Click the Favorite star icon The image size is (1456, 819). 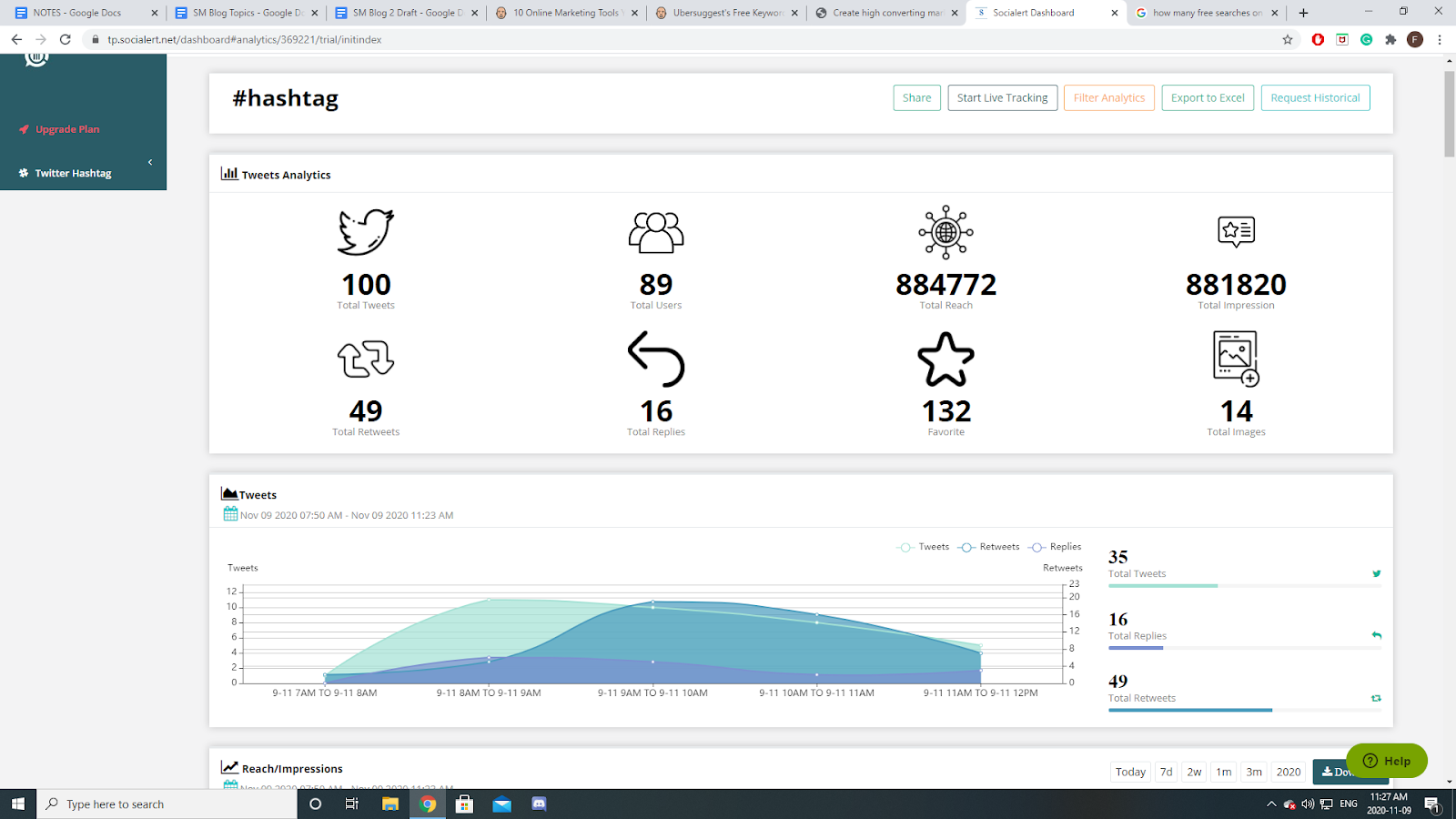click(946, 359)
